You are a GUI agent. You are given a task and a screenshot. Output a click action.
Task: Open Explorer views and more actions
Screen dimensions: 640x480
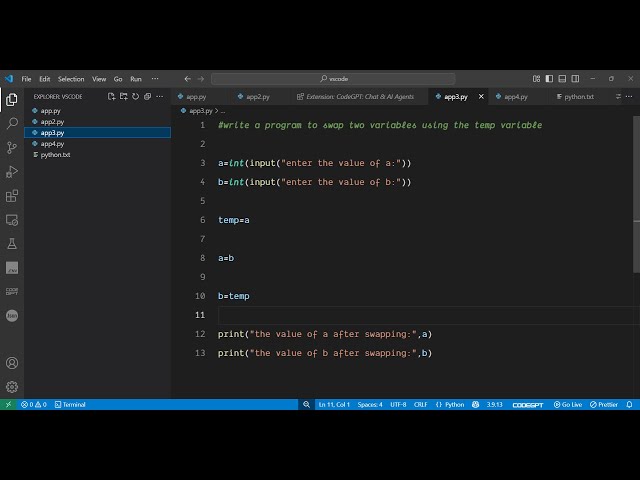pyautogui.click(x=160, y=96)
